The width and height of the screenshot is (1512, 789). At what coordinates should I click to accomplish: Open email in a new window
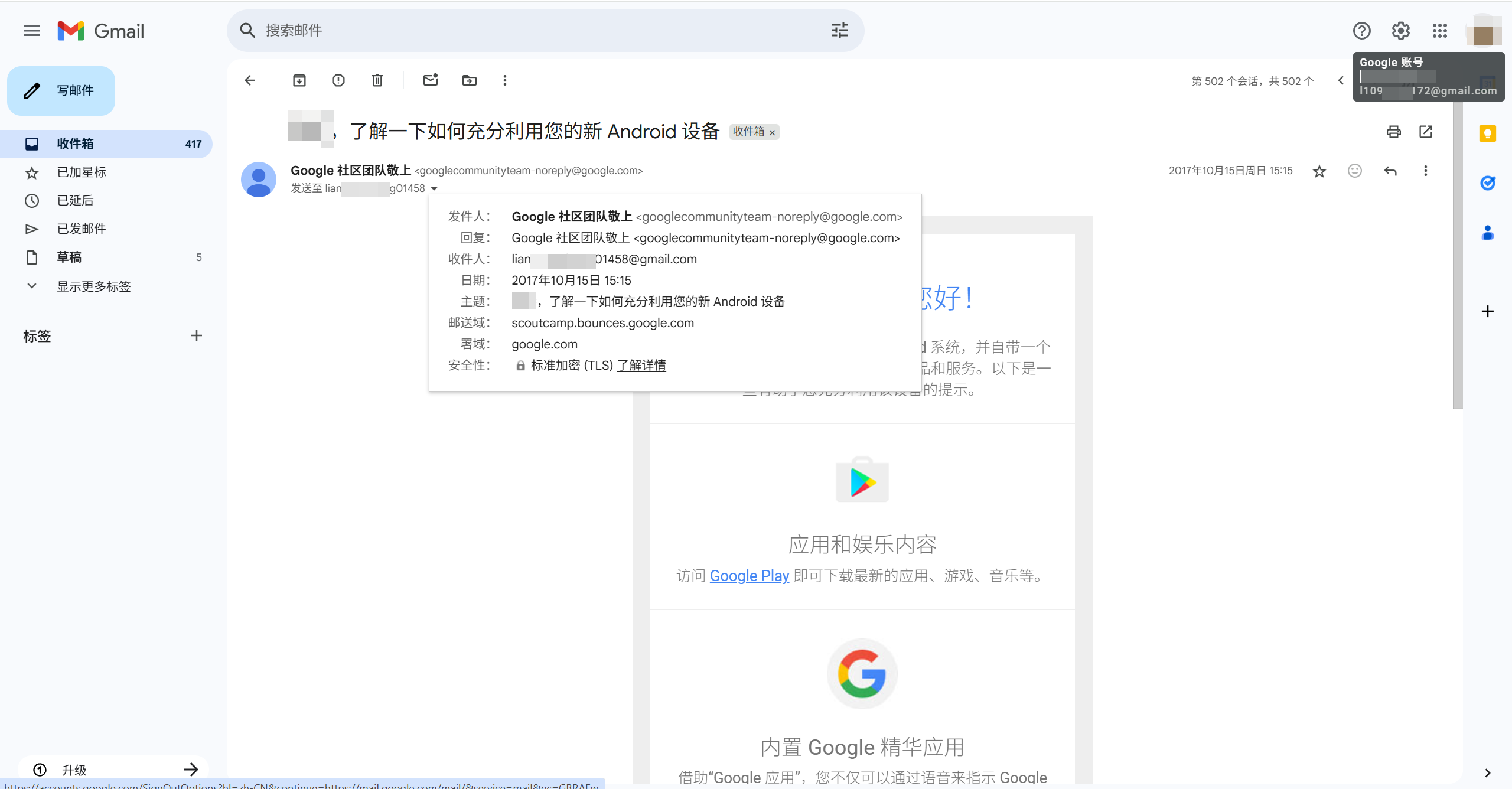pyautogui.click(x=1426, y=132)
